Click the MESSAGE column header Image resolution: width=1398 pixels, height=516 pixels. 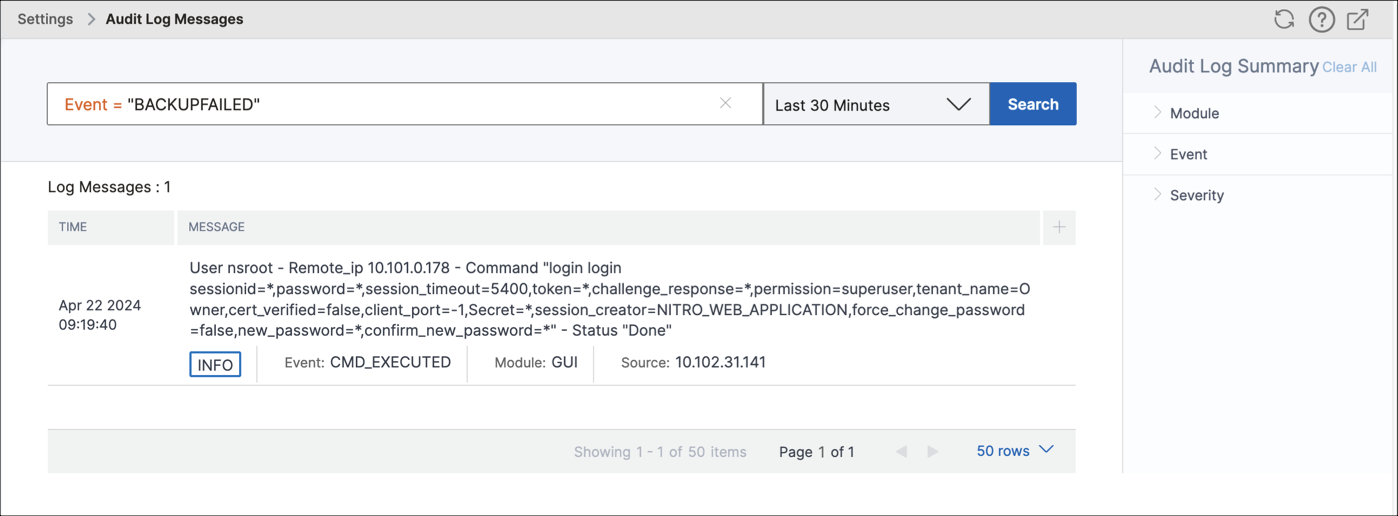[x=609, y=227]
